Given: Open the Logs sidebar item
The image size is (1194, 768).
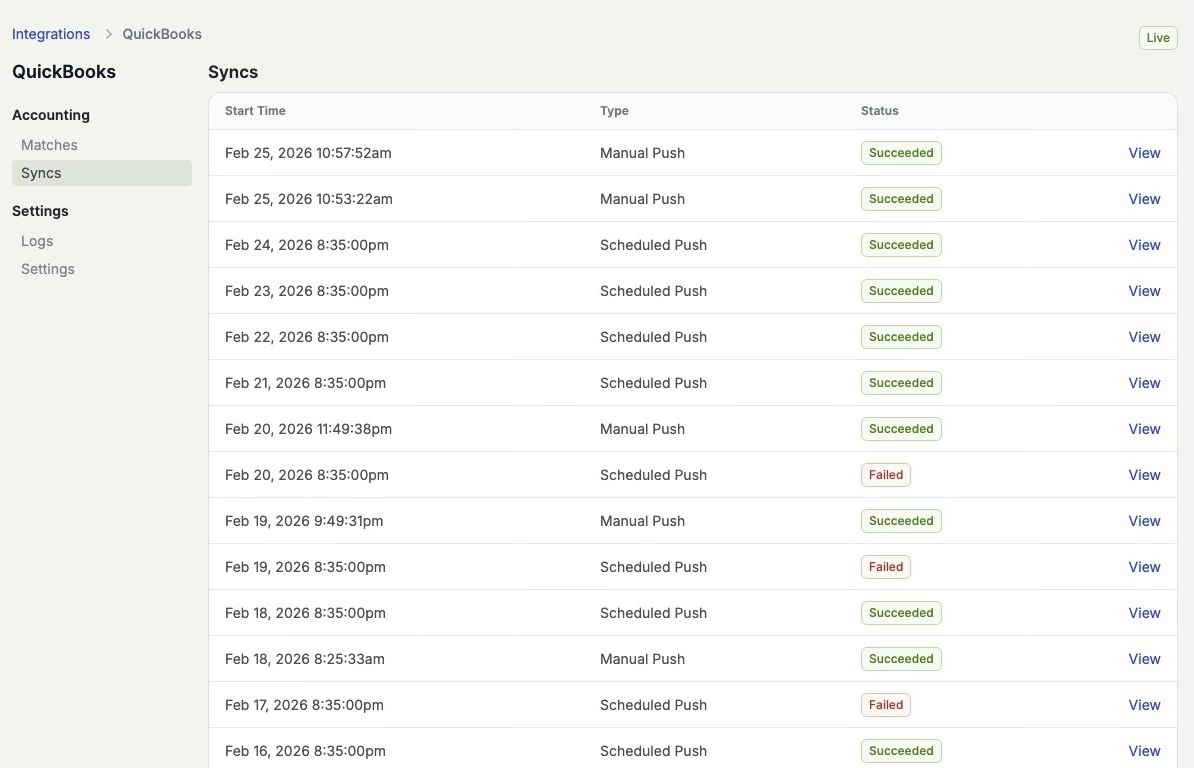Looking at the screenshot, I should point(37,241).
